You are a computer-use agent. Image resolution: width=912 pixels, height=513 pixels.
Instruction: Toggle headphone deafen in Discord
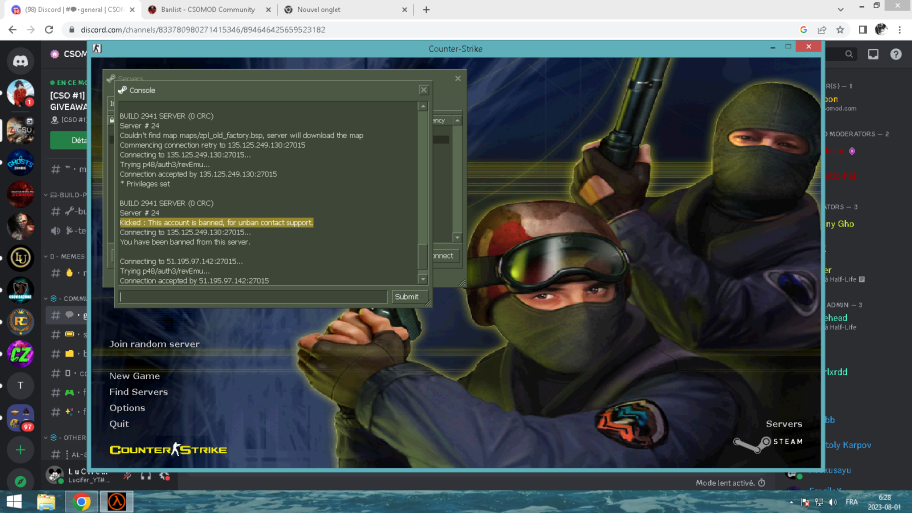pyautogui.click(x=146, y=476)
